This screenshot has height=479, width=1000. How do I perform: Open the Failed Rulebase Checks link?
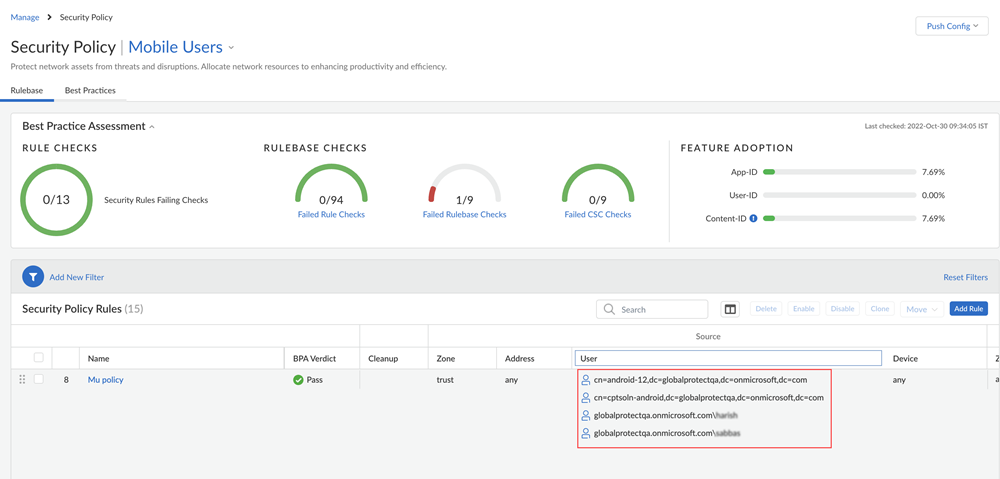click(464, 215)
